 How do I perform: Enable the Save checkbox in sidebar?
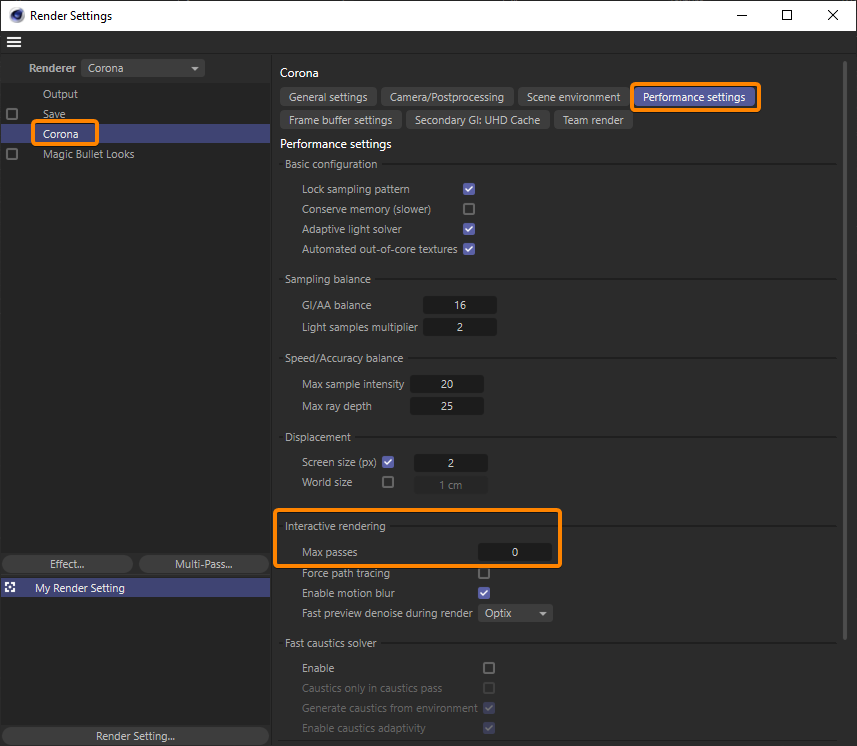12,114
